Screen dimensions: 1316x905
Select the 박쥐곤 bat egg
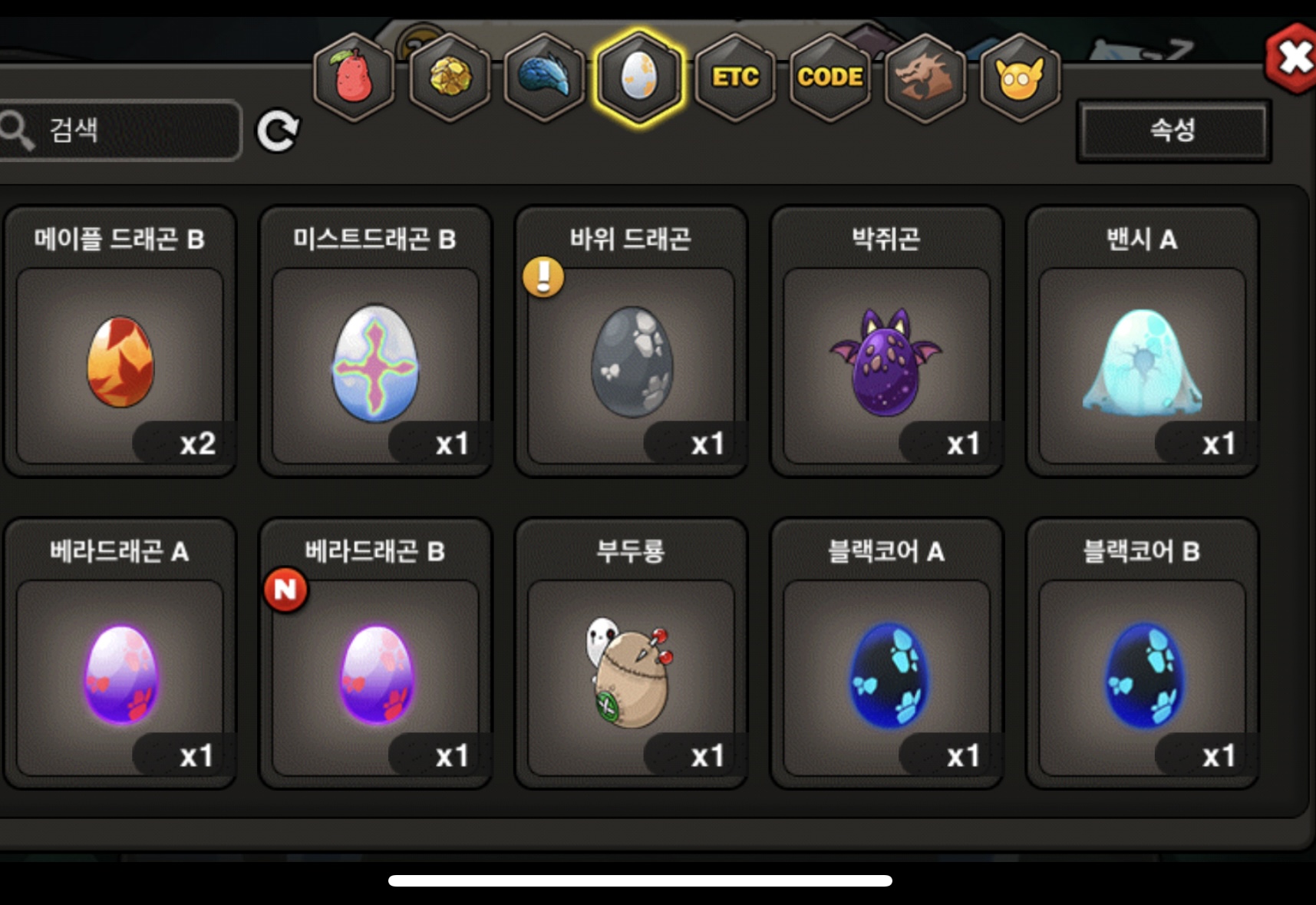click(886, 342)
